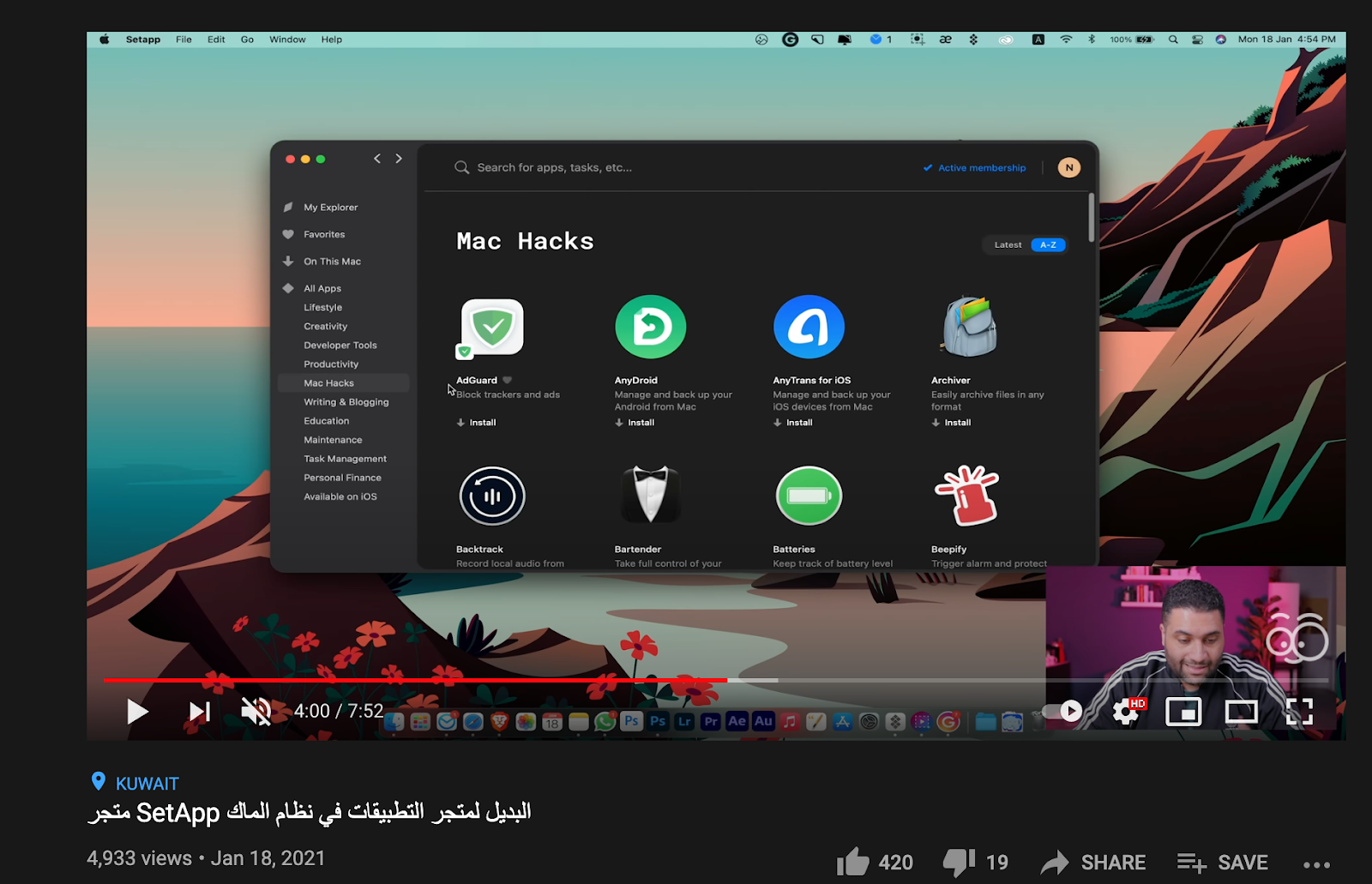The image size is (1372, 884).
Task: Select Education category
Action: click(326, 421)
